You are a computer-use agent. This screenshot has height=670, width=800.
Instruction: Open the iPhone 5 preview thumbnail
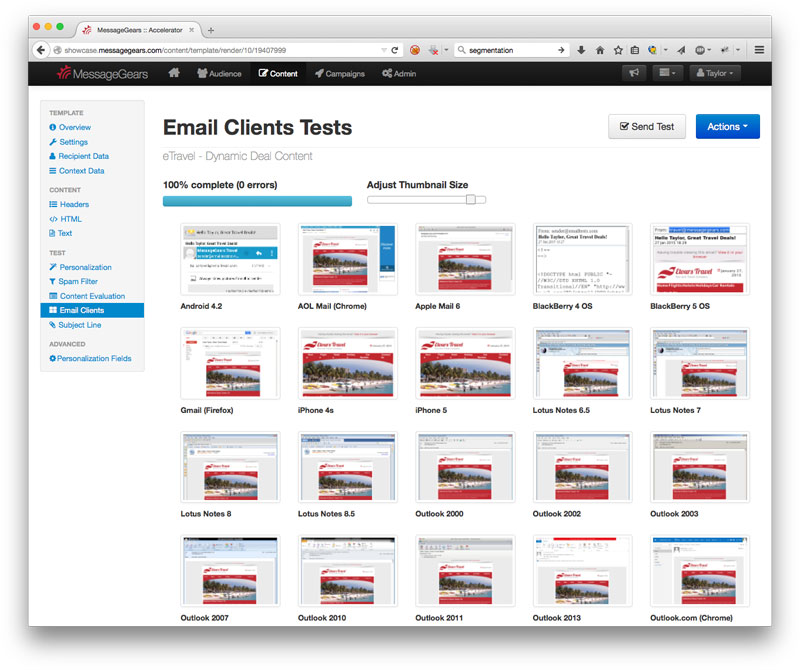pos(455,364)
